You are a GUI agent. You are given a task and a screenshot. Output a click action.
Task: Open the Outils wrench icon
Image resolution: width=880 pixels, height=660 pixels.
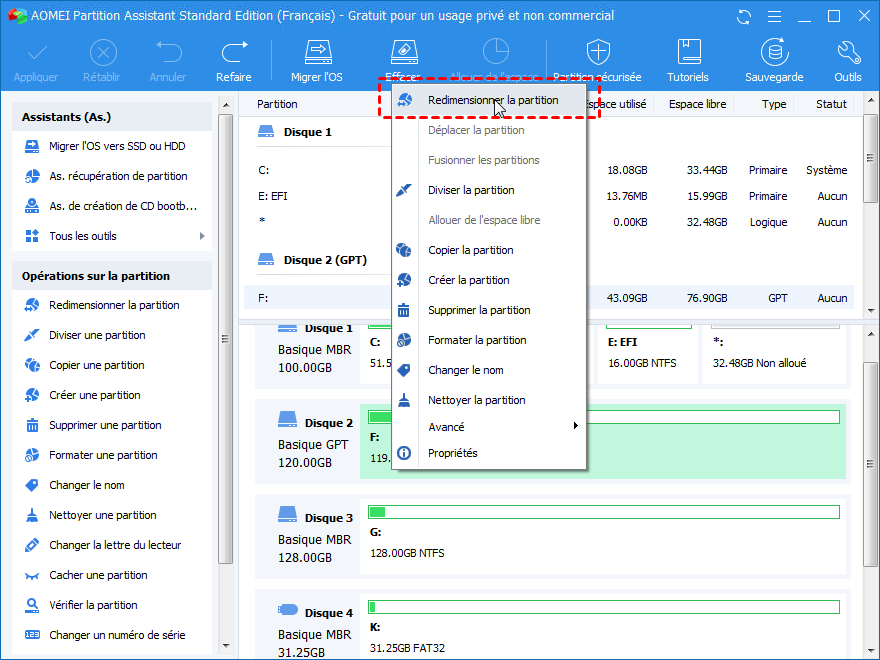(849, 53)
